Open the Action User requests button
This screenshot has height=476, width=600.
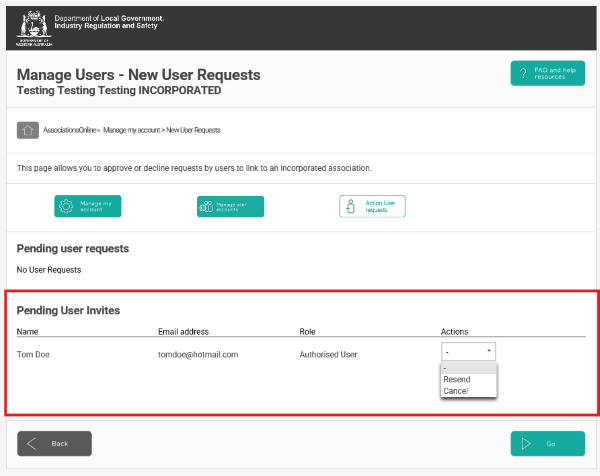coord(372,206)
